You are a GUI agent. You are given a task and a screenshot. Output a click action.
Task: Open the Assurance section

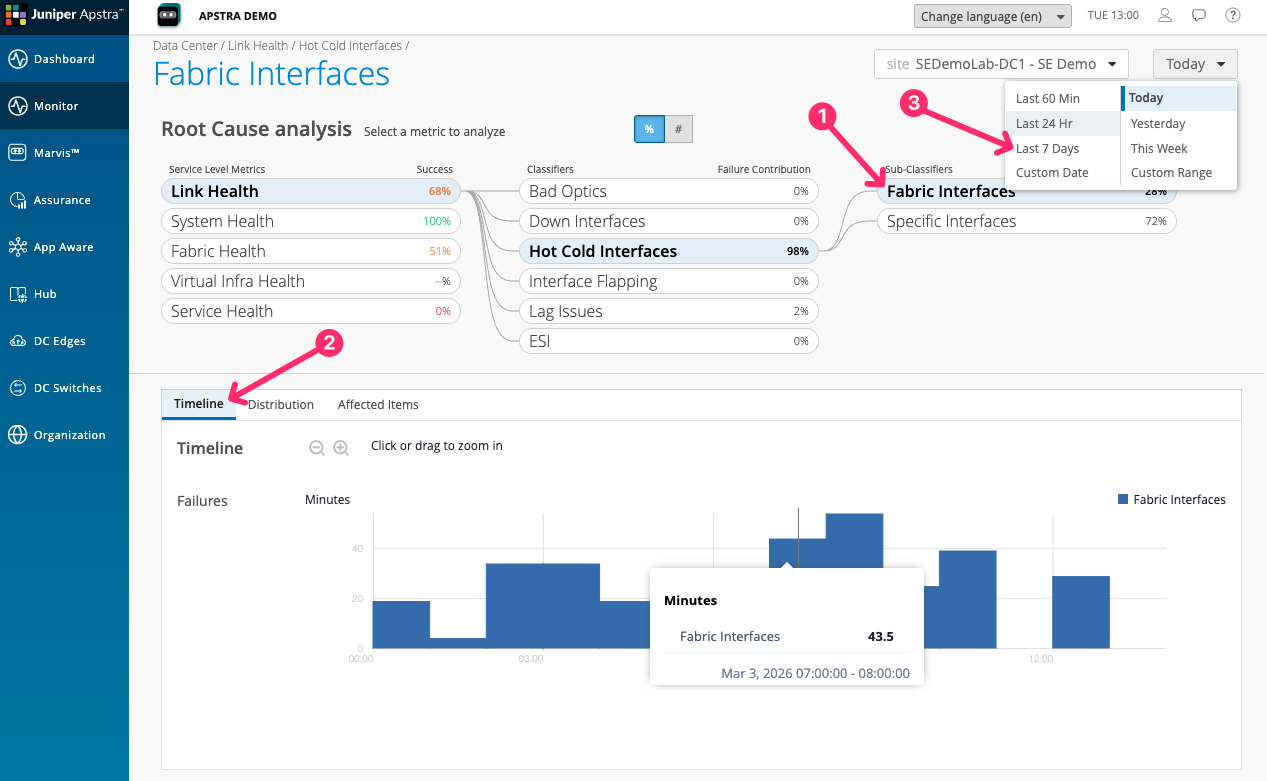[64, 199]
